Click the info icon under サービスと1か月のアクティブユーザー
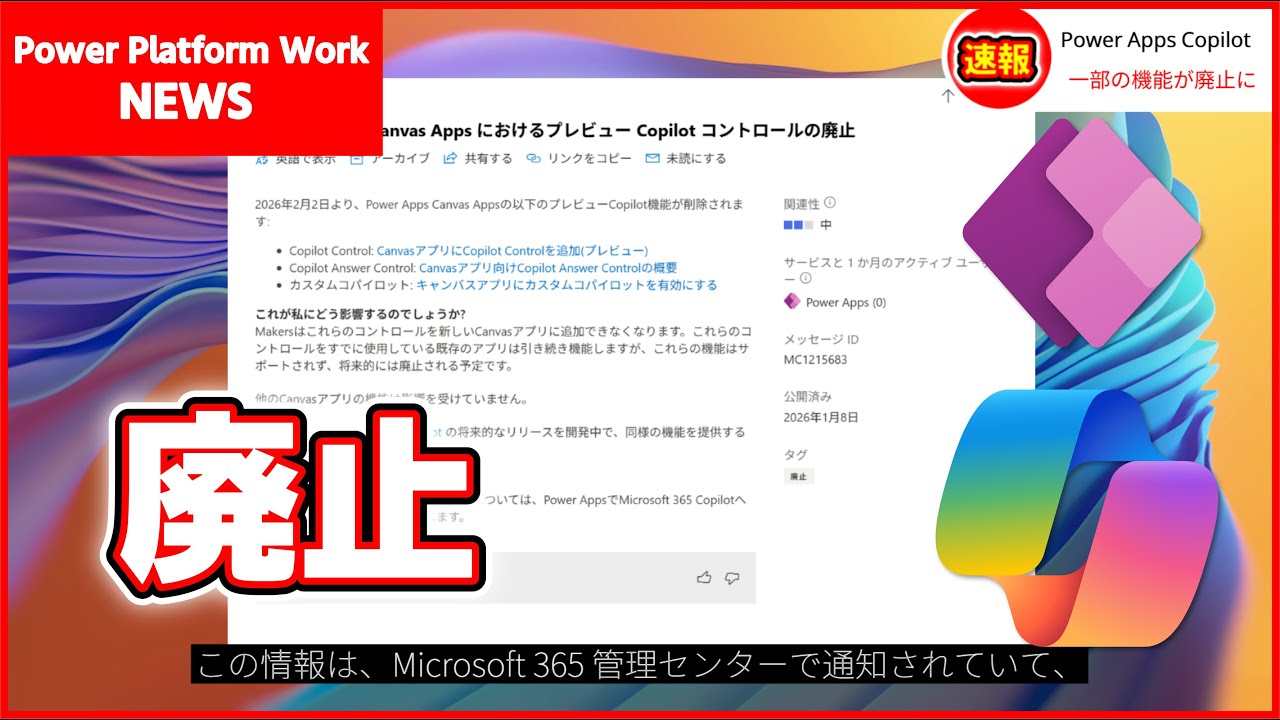 (805, 279)
